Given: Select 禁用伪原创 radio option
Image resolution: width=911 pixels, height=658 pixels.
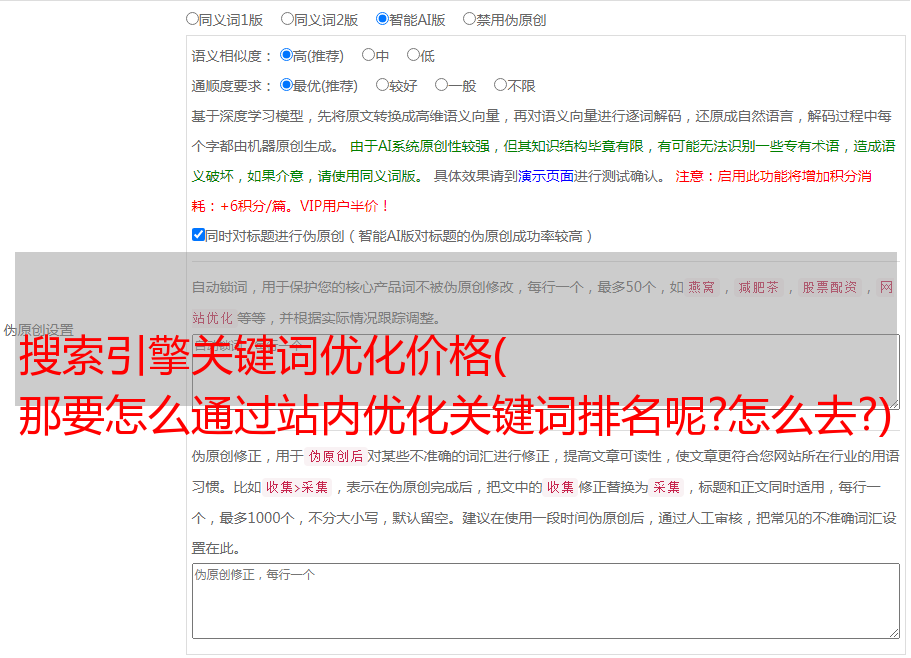Looking at the screenshot, I should (x=469, y=19).
